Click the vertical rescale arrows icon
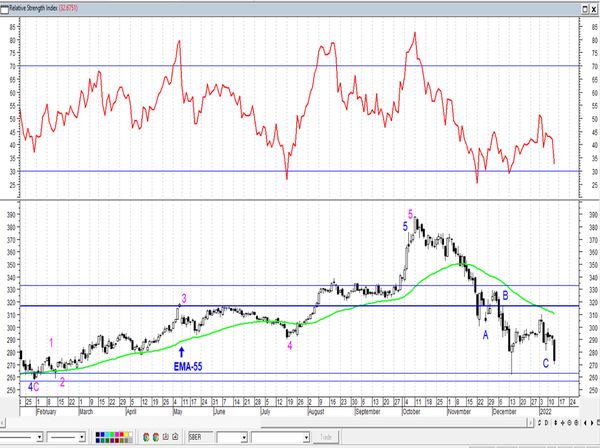 [x=556, y=423]
